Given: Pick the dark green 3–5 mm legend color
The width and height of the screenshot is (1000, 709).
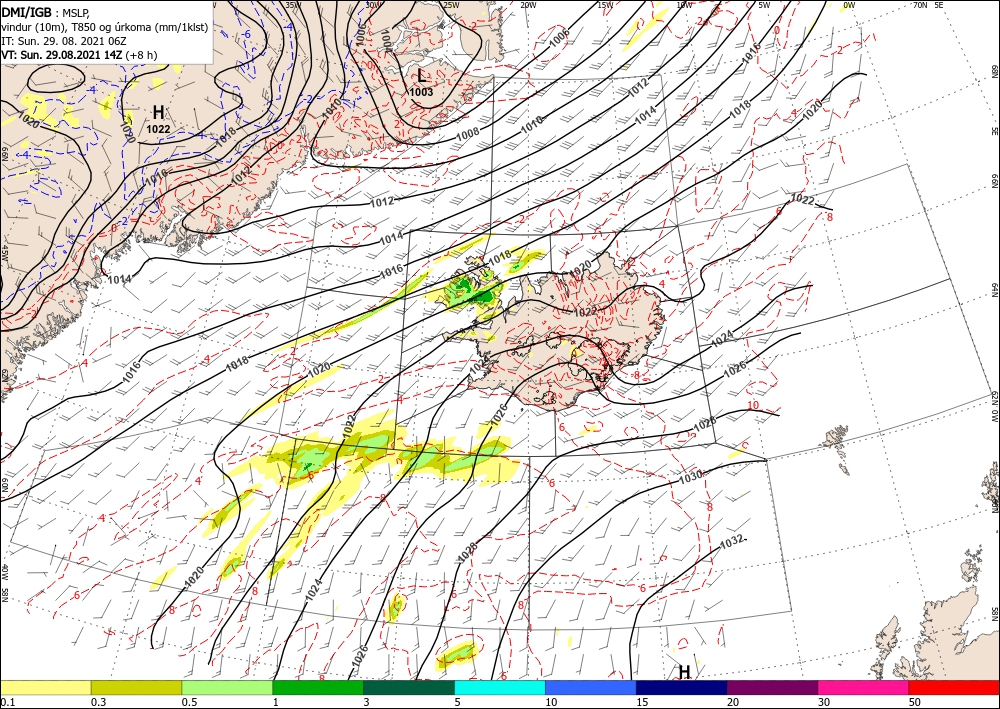Looking at the screenshot, I should [x=409, y=687].
